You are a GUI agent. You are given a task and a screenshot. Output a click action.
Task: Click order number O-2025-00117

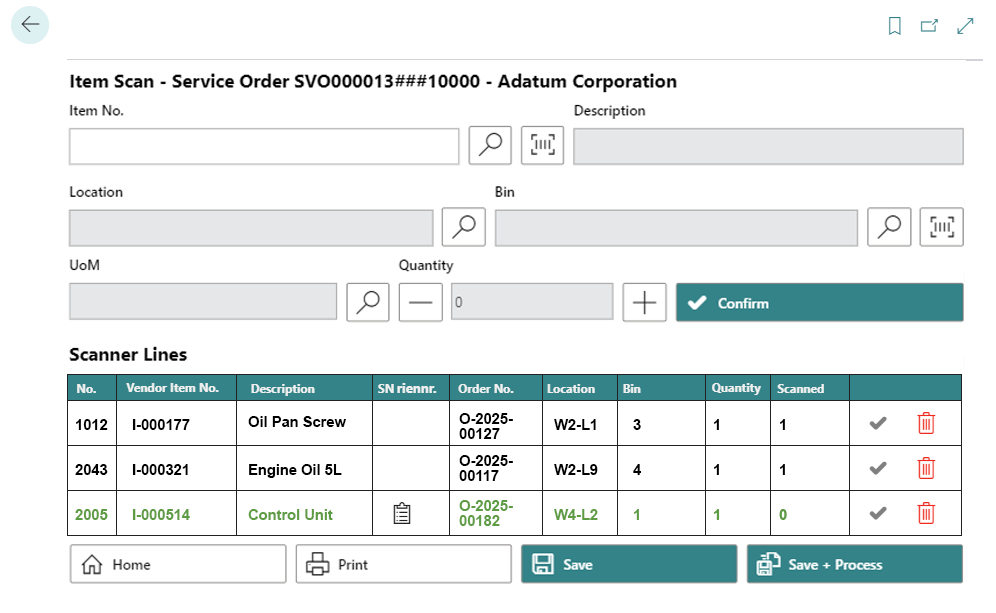tap(486, 468)
